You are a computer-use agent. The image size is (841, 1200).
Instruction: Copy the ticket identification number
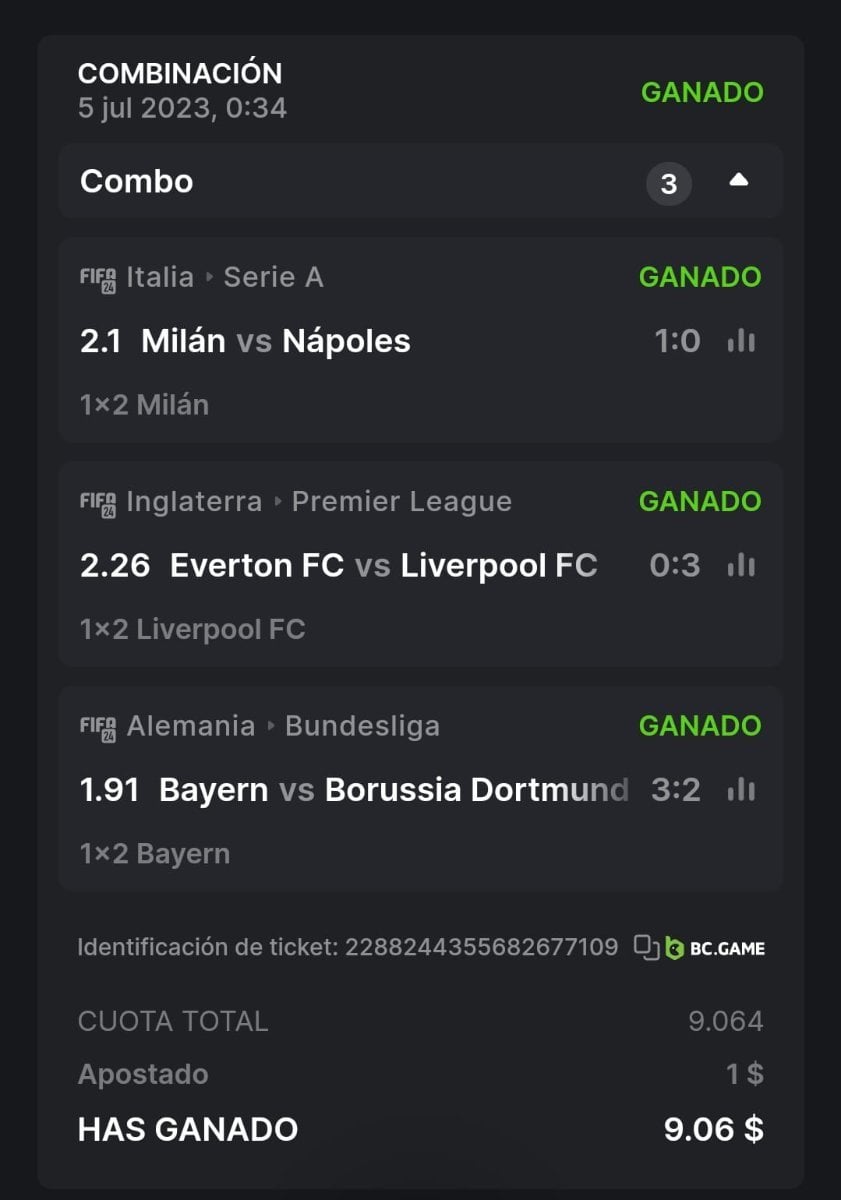tap(647, 947)
